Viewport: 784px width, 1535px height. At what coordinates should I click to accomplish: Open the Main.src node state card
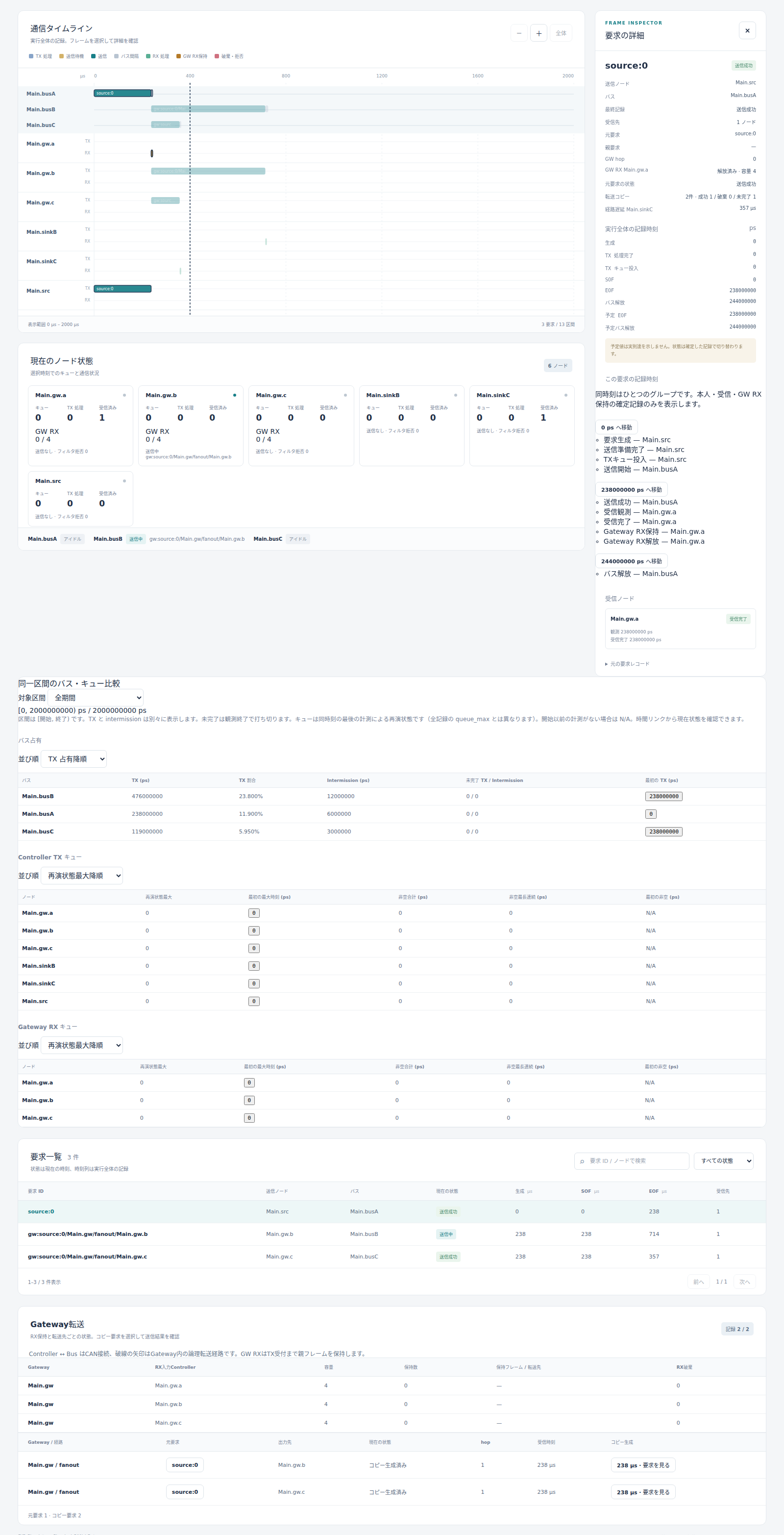tap(80, 499)
